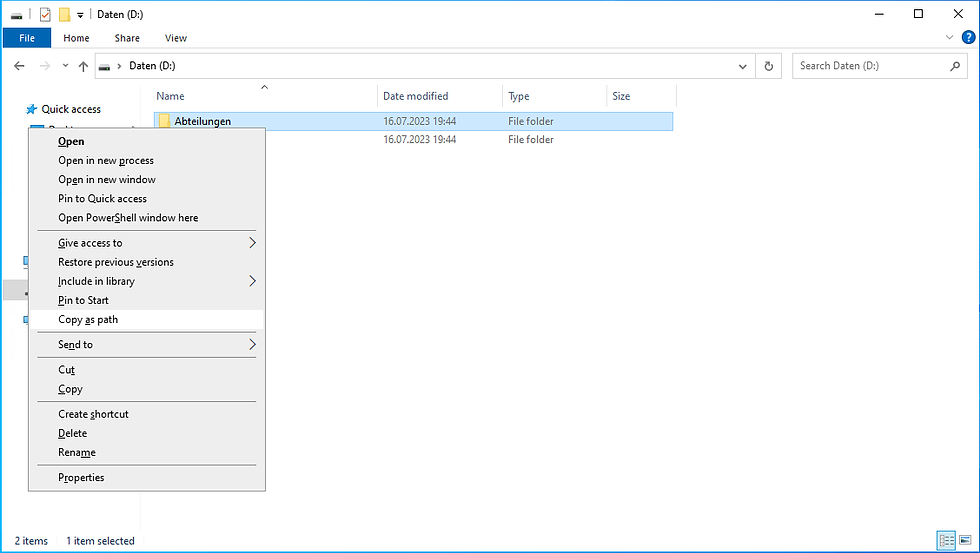Select Open in new process

[147, 161]
